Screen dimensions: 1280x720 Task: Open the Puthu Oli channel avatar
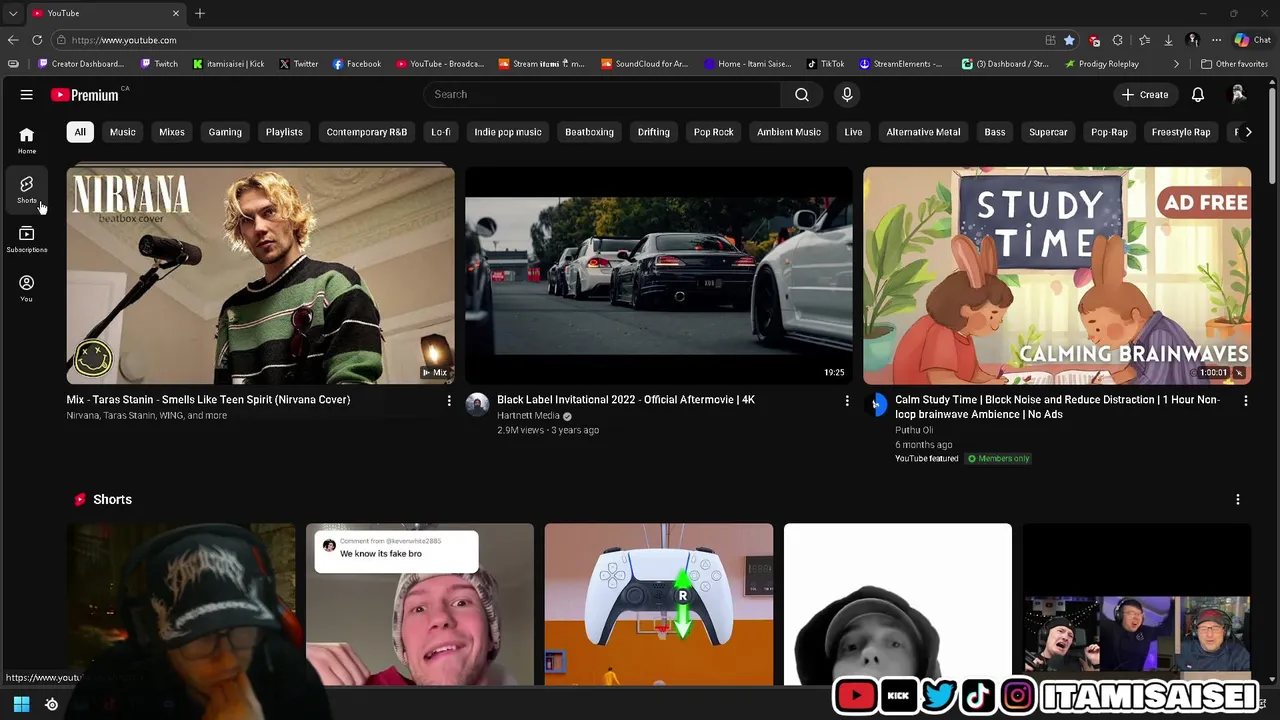point(876,404)
